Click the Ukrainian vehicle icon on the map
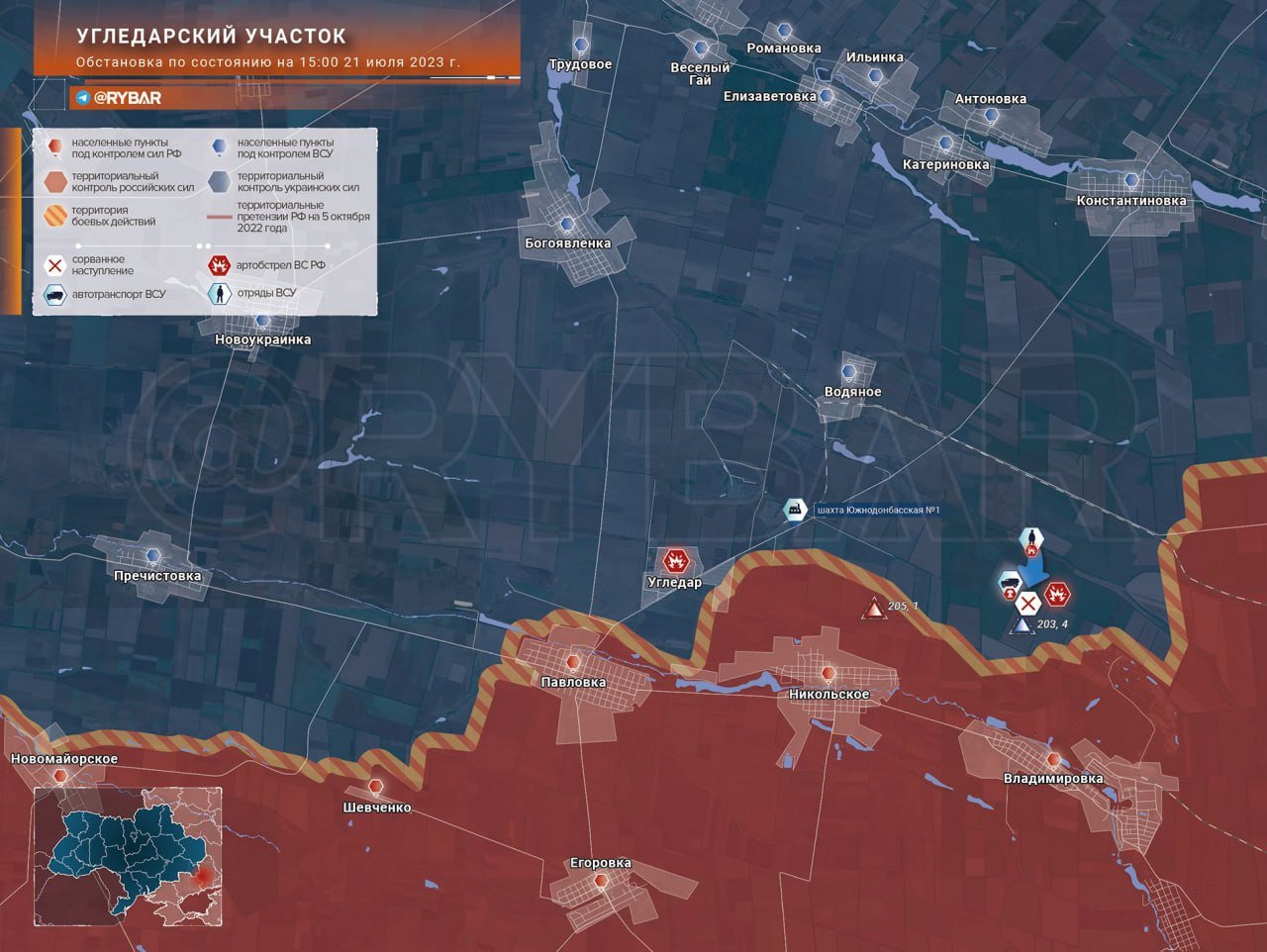The width and height of the screenshot is (1267, 952). tap(1010, 583)
